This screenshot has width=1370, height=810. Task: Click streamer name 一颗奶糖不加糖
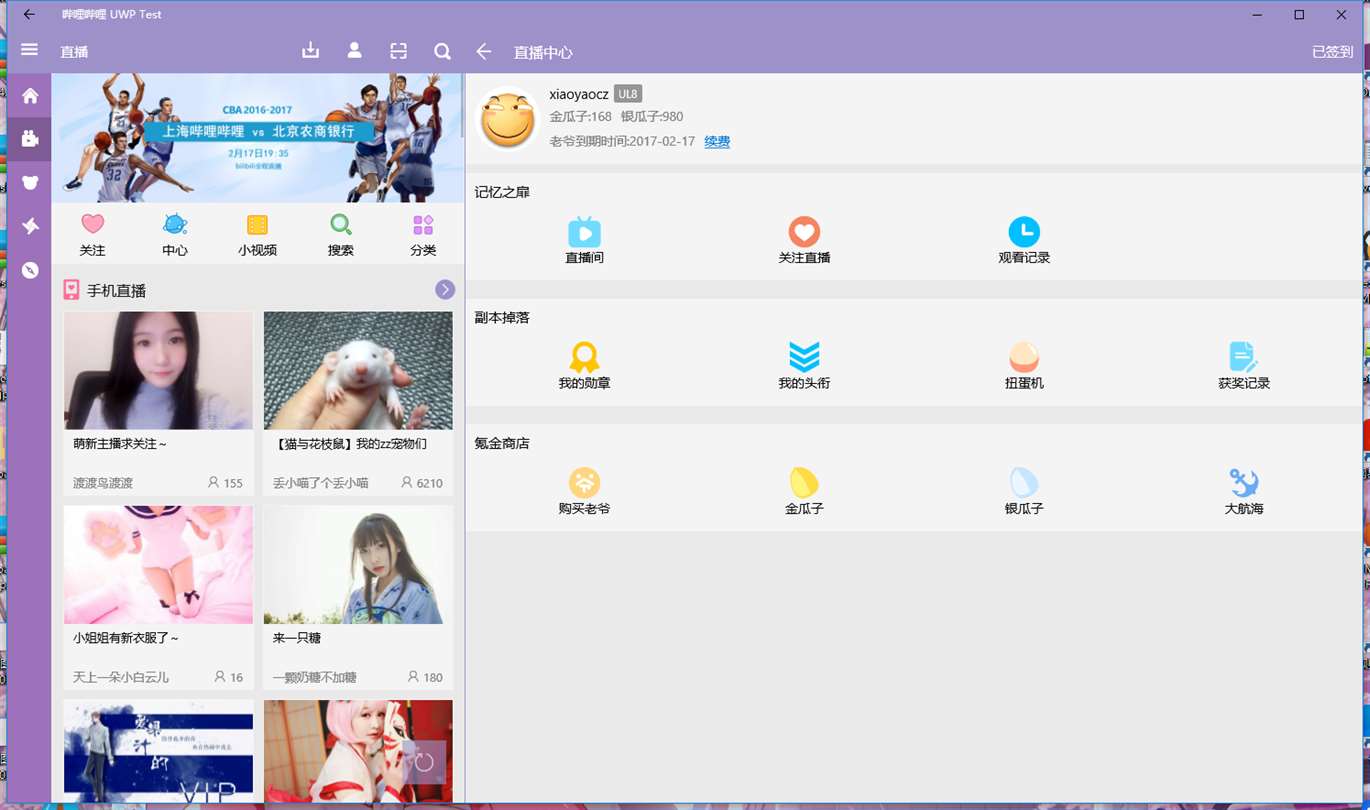314,677
